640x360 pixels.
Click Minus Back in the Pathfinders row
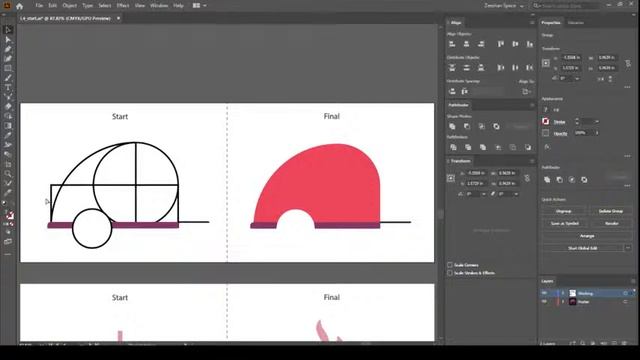(528, 147)
